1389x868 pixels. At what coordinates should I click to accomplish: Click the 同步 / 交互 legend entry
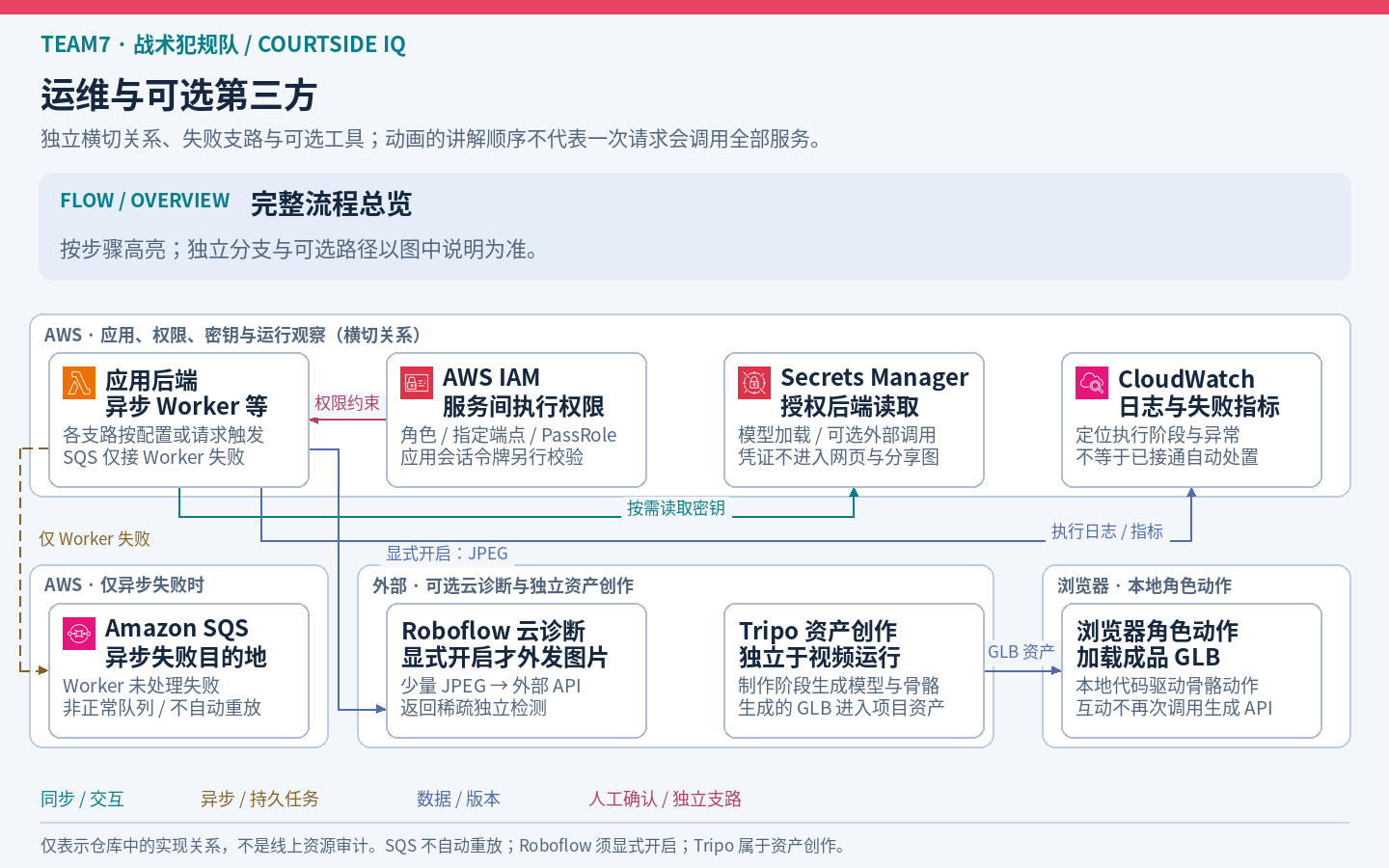(82, 799)
